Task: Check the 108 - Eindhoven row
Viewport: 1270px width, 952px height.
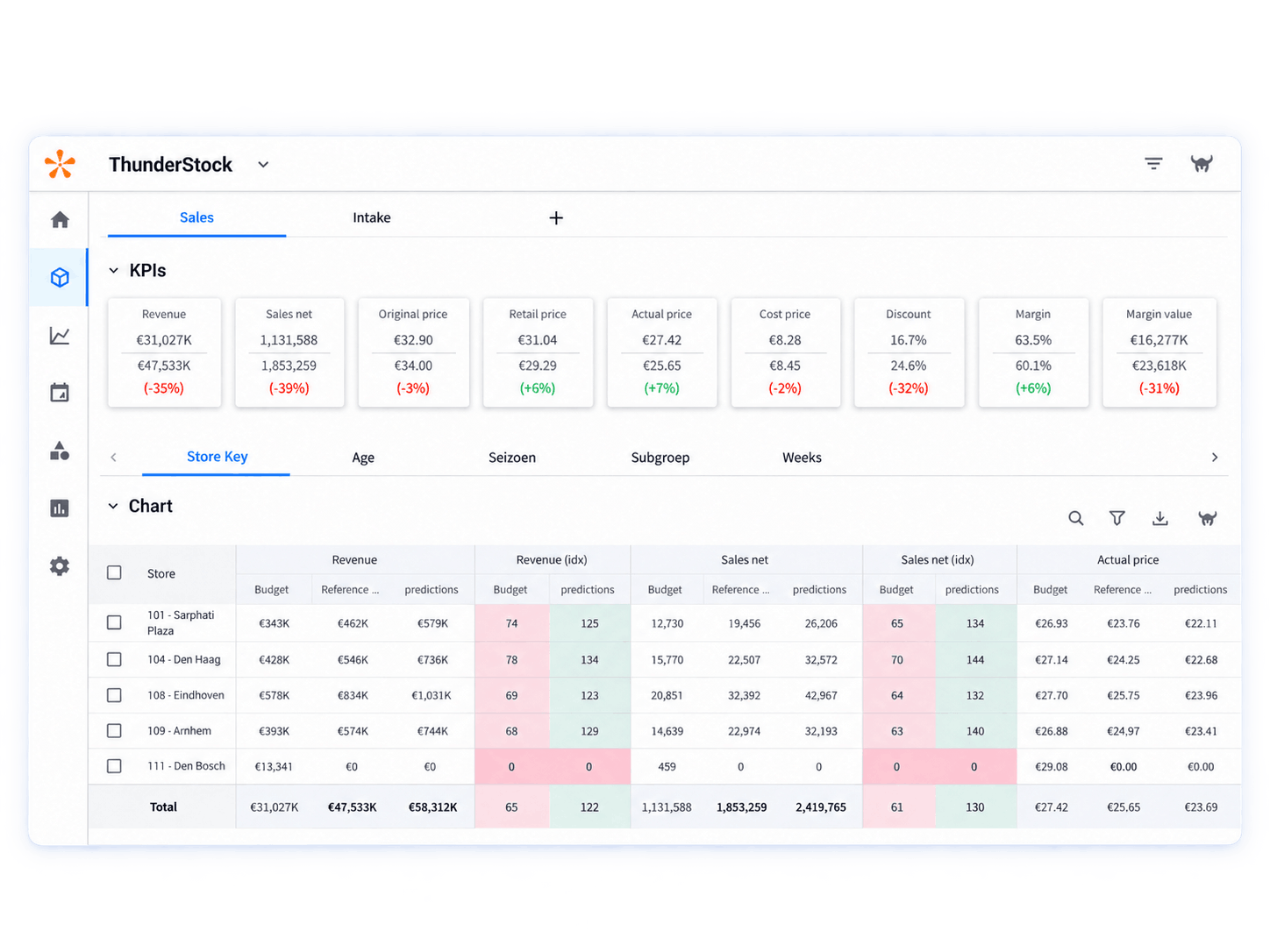Action: tap(114, 695)
